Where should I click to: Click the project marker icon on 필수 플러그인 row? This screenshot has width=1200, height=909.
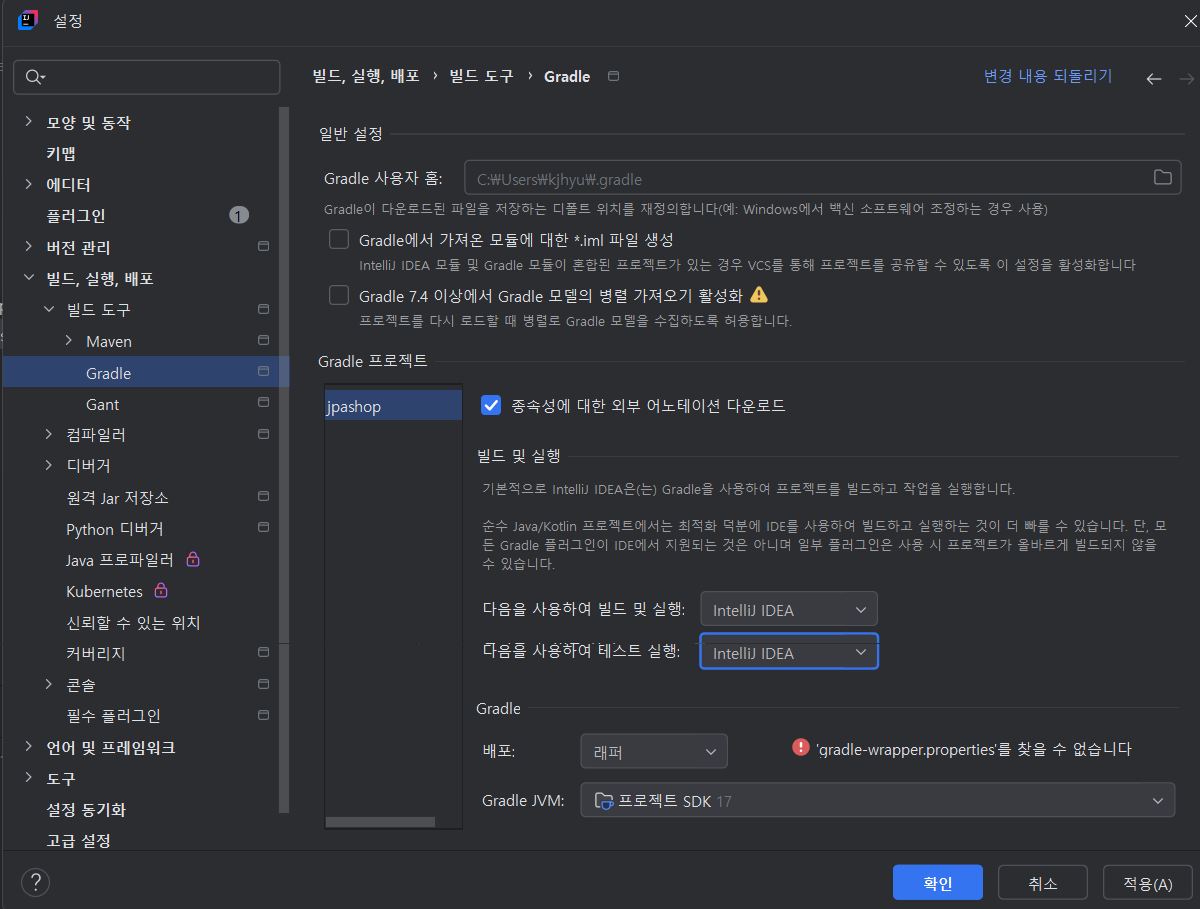click(263, 715)
